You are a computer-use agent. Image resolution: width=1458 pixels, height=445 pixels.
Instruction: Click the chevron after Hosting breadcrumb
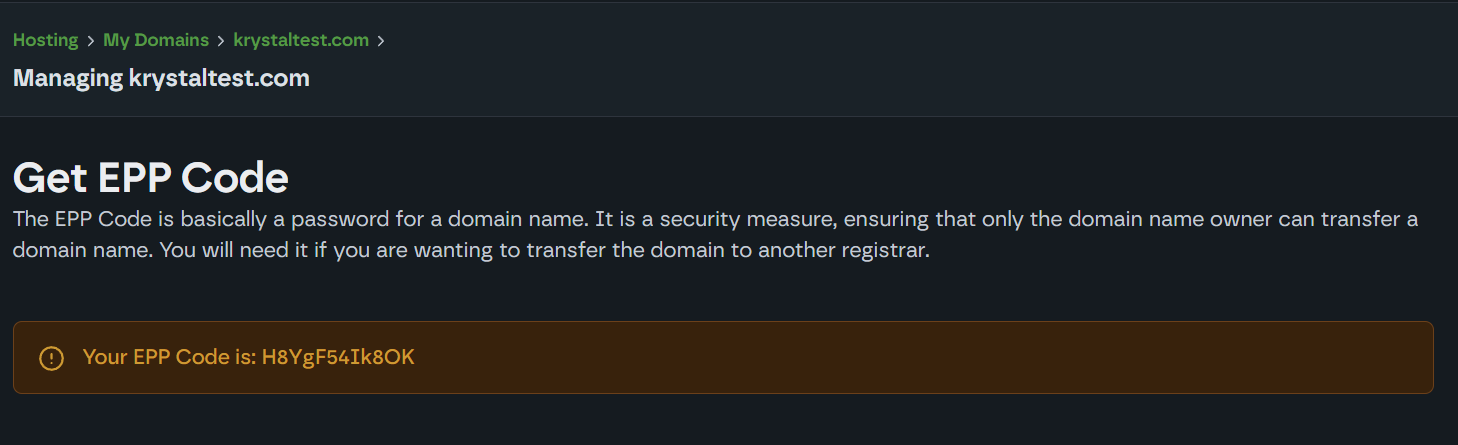(91, 41)
